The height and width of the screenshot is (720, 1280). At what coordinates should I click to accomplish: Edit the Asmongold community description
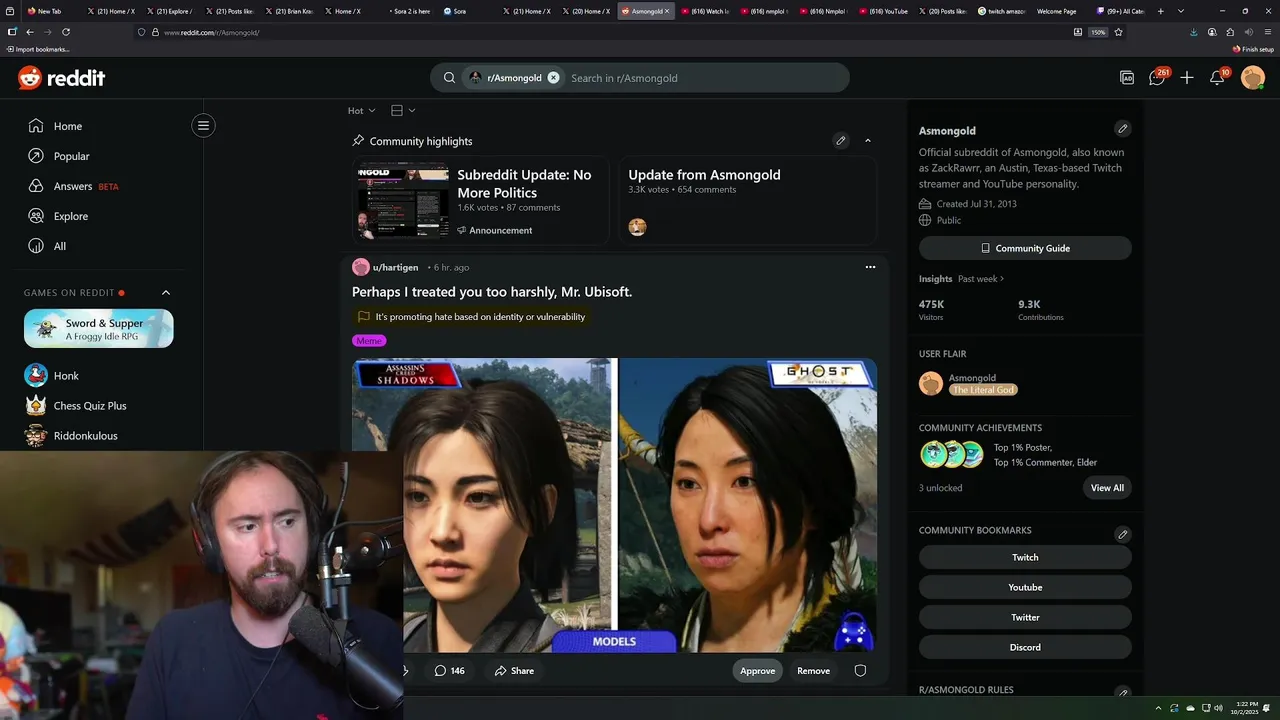point(1122,129)
